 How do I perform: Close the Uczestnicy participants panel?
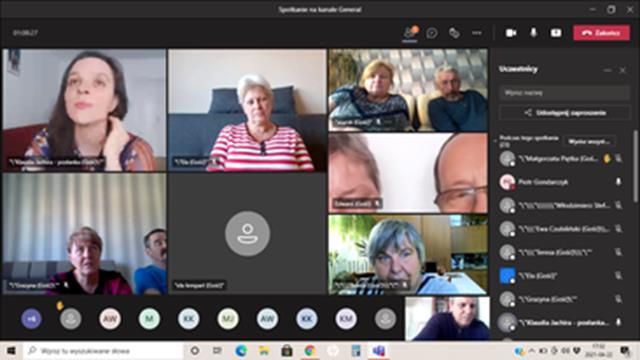622,70
